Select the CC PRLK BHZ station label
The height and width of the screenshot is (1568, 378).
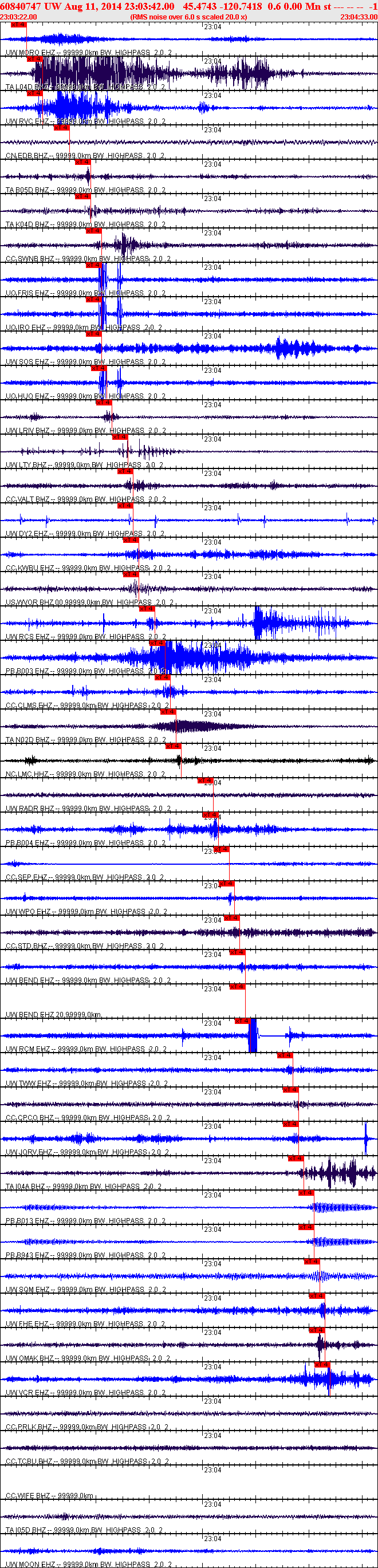pyautogui.click(x=87, y=1427)
